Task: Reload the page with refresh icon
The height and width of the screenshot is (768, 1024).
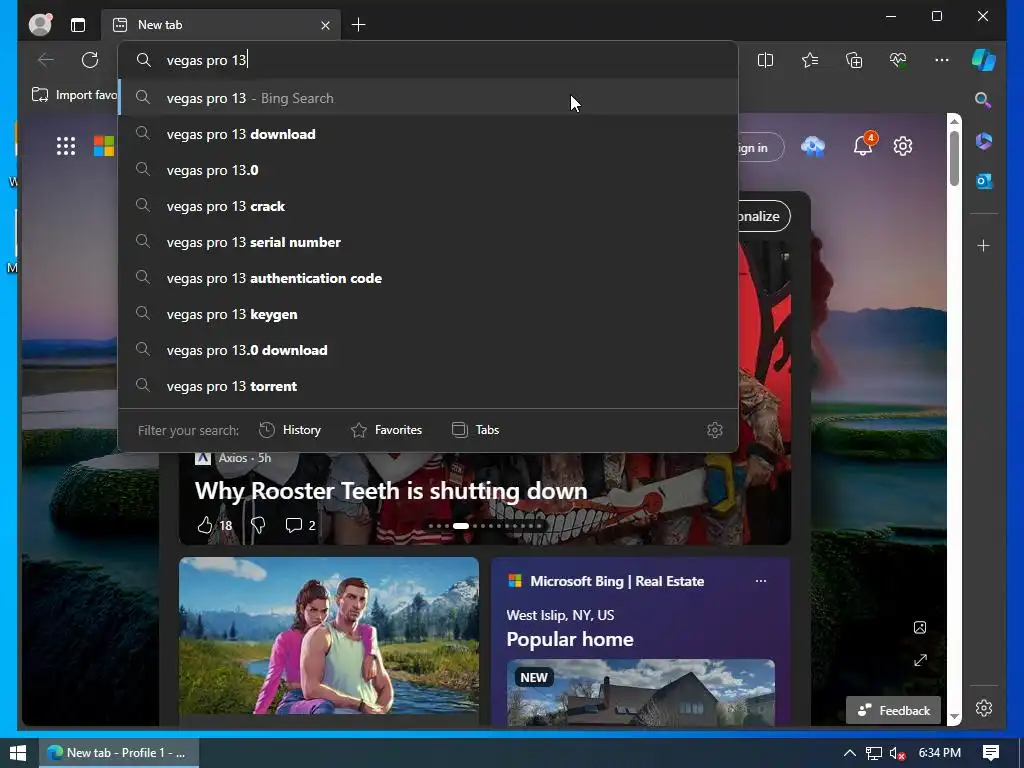Action: point(90,60)
